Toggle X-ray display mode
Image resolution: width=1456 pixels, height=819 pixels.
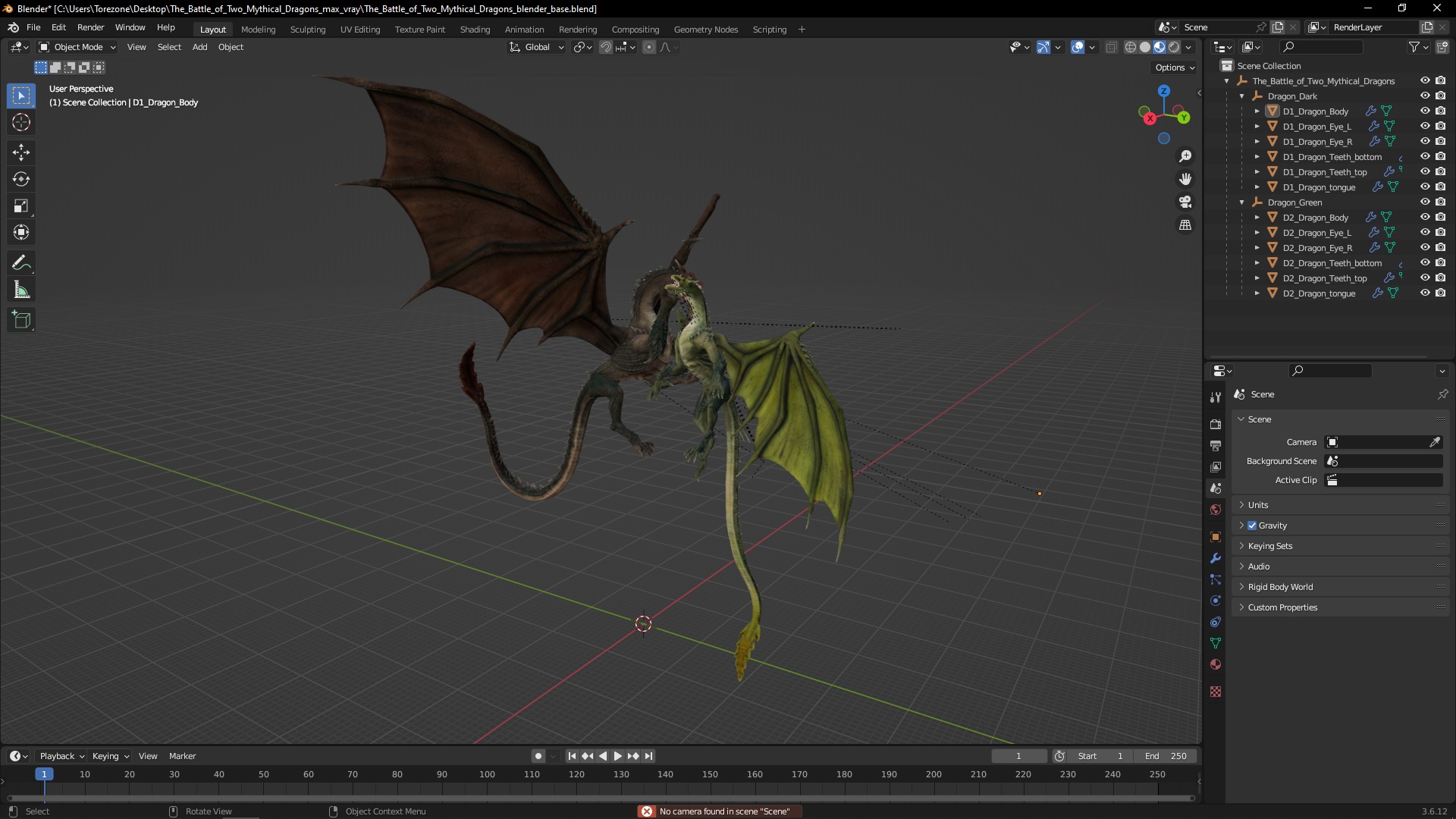tap(1111, 47)
